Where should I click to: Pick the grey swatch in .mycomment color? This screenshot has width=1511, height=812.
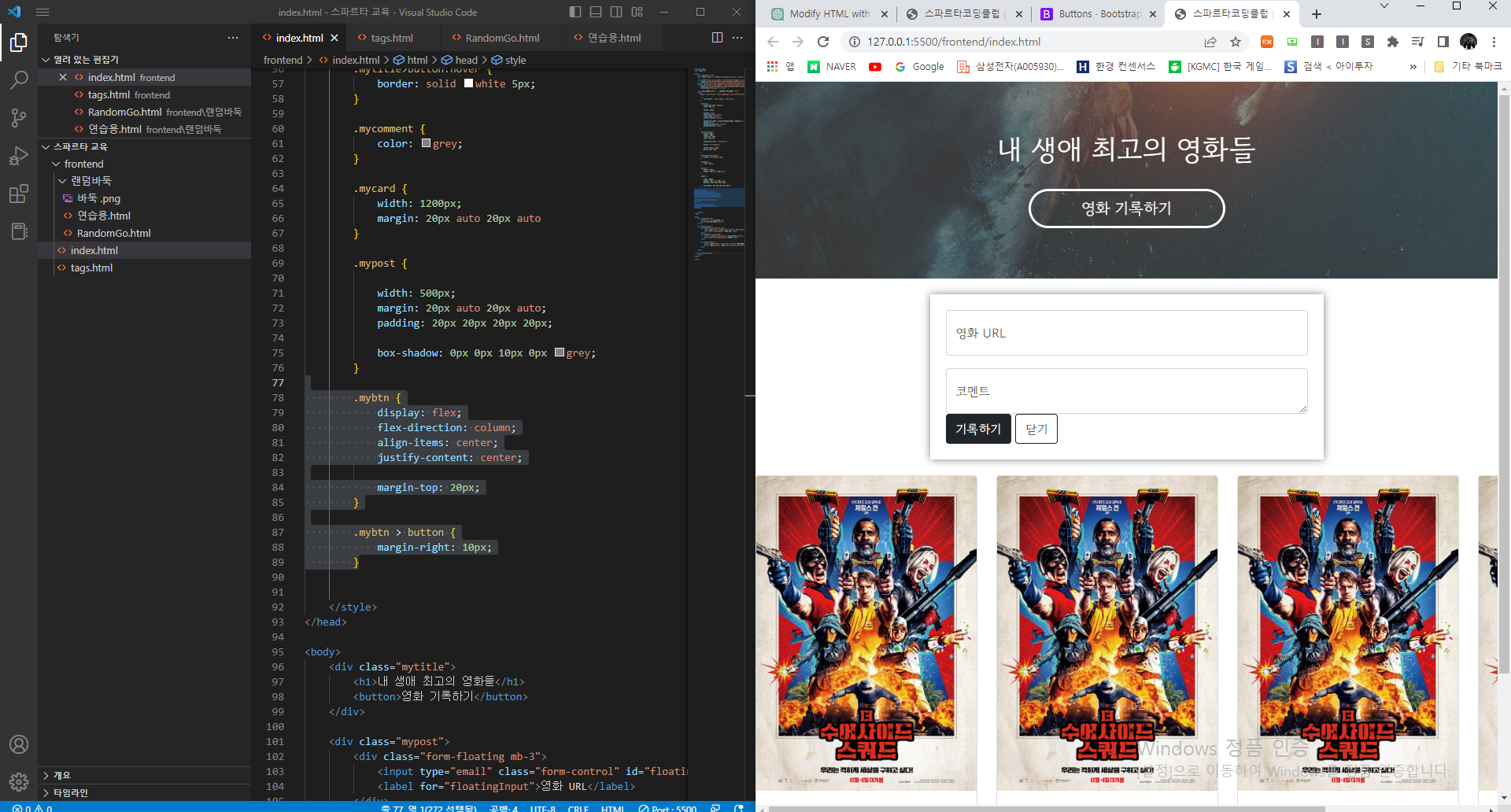(427, 143)
